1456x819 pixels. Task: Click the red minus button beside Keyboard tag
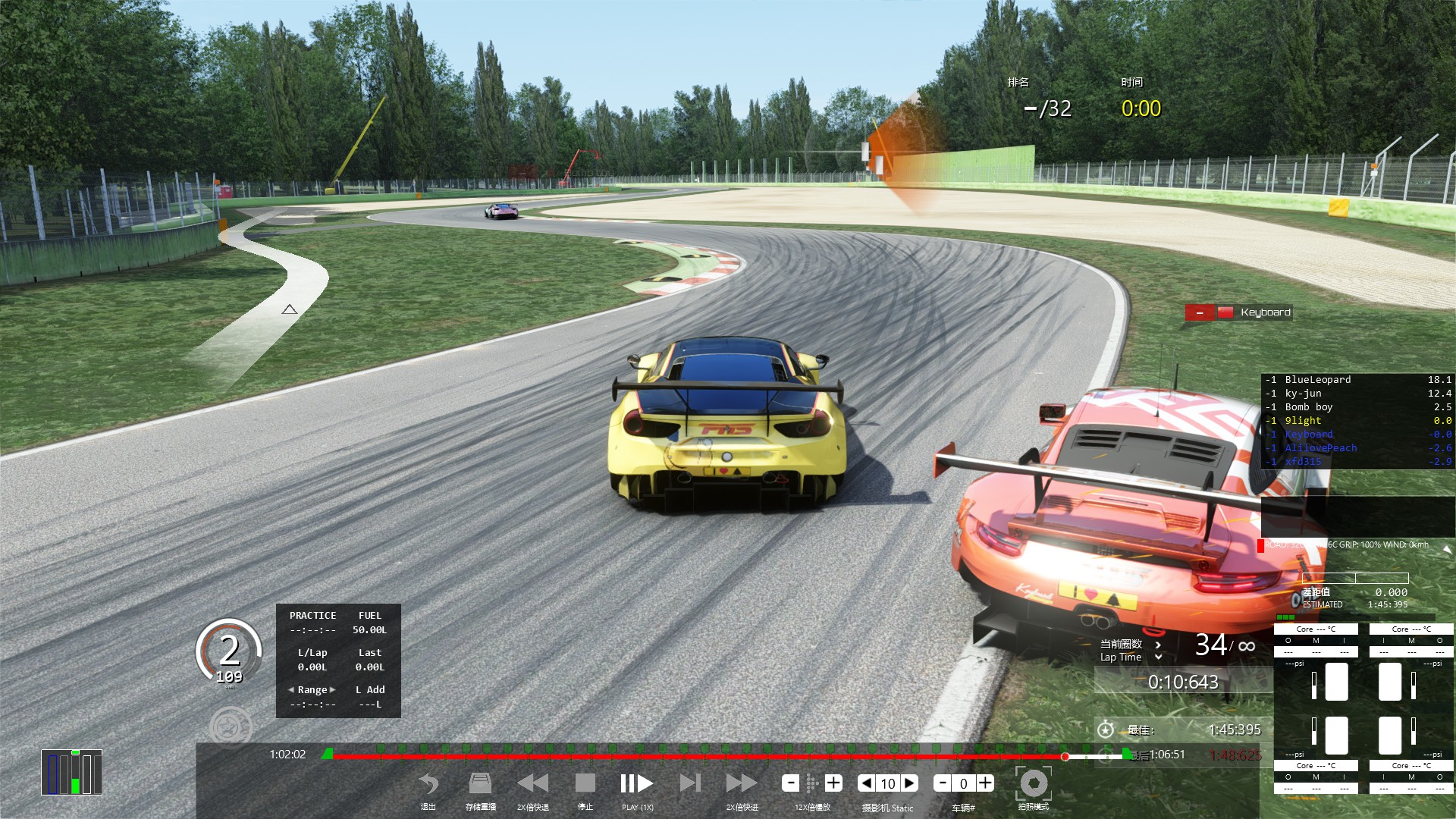tap(1200, 312)
